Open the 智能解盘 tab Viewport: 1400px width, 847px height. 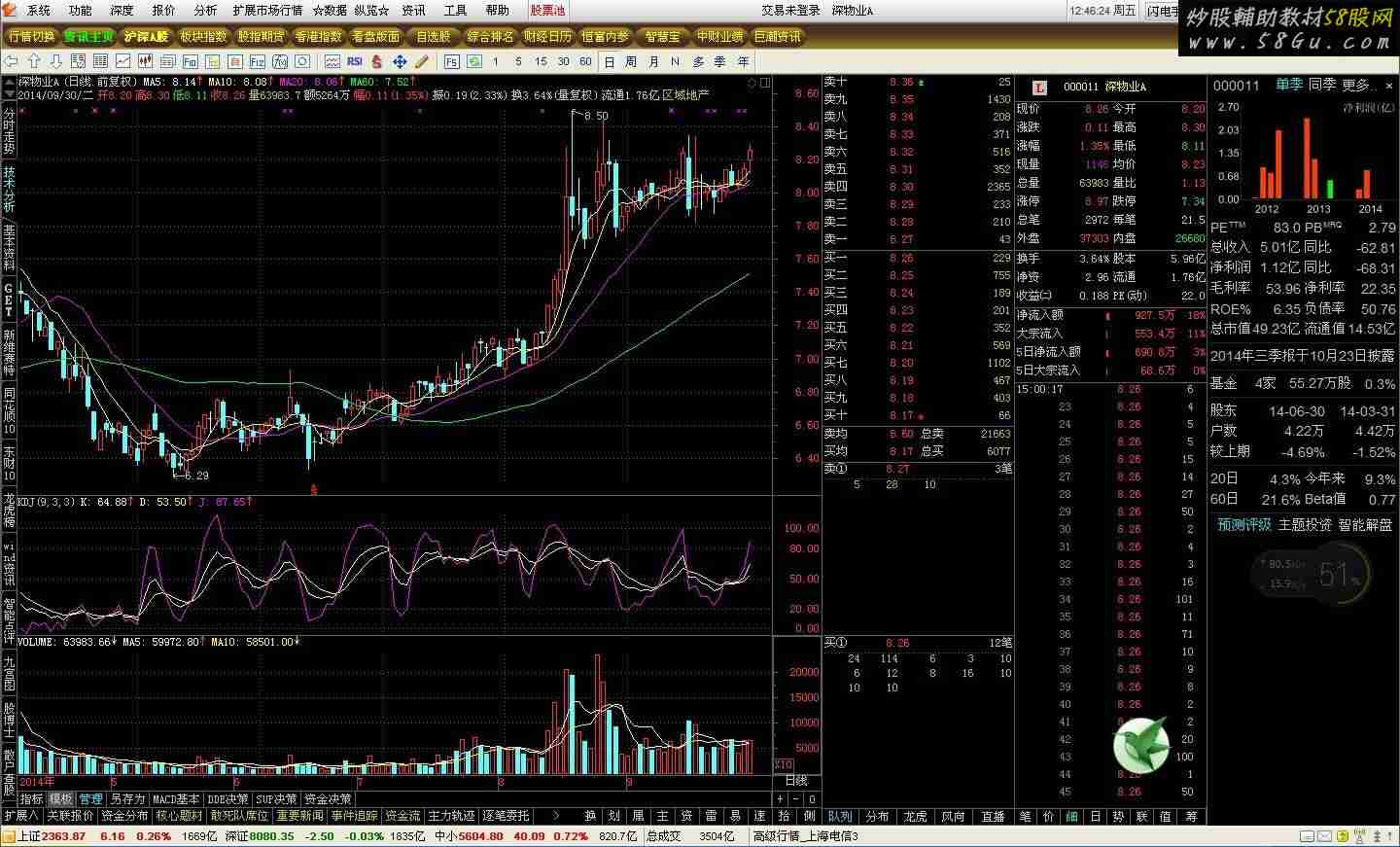pos(1365,524)
